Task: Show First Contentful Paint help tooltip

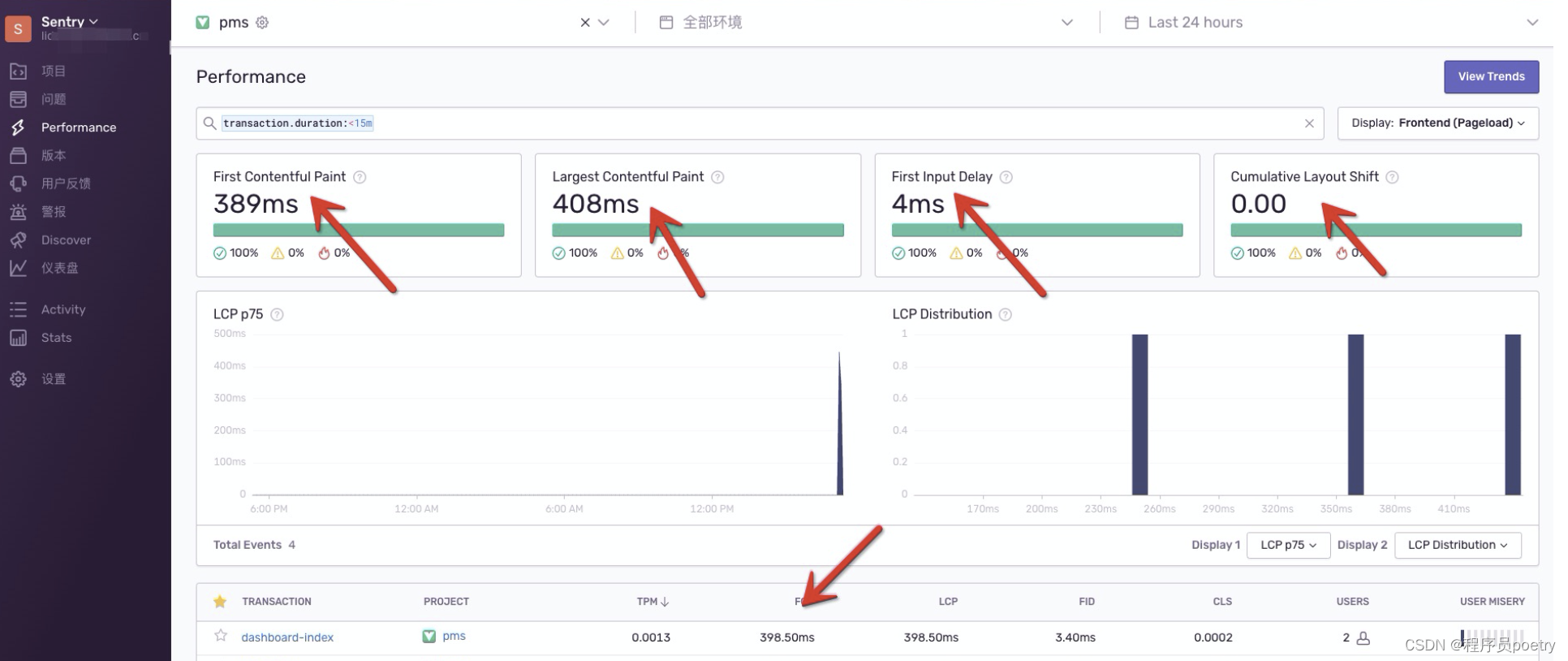Action: (x=360, y=177)
